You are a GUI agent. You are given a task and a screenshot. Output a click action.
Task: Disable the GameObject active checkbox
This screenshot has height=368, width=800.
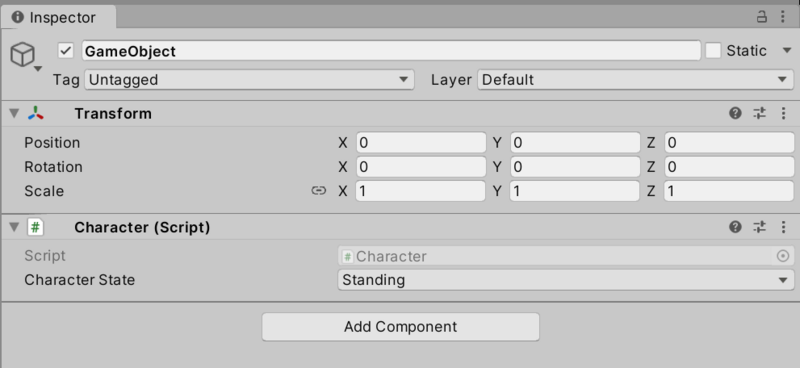click(x=66, y=51)
